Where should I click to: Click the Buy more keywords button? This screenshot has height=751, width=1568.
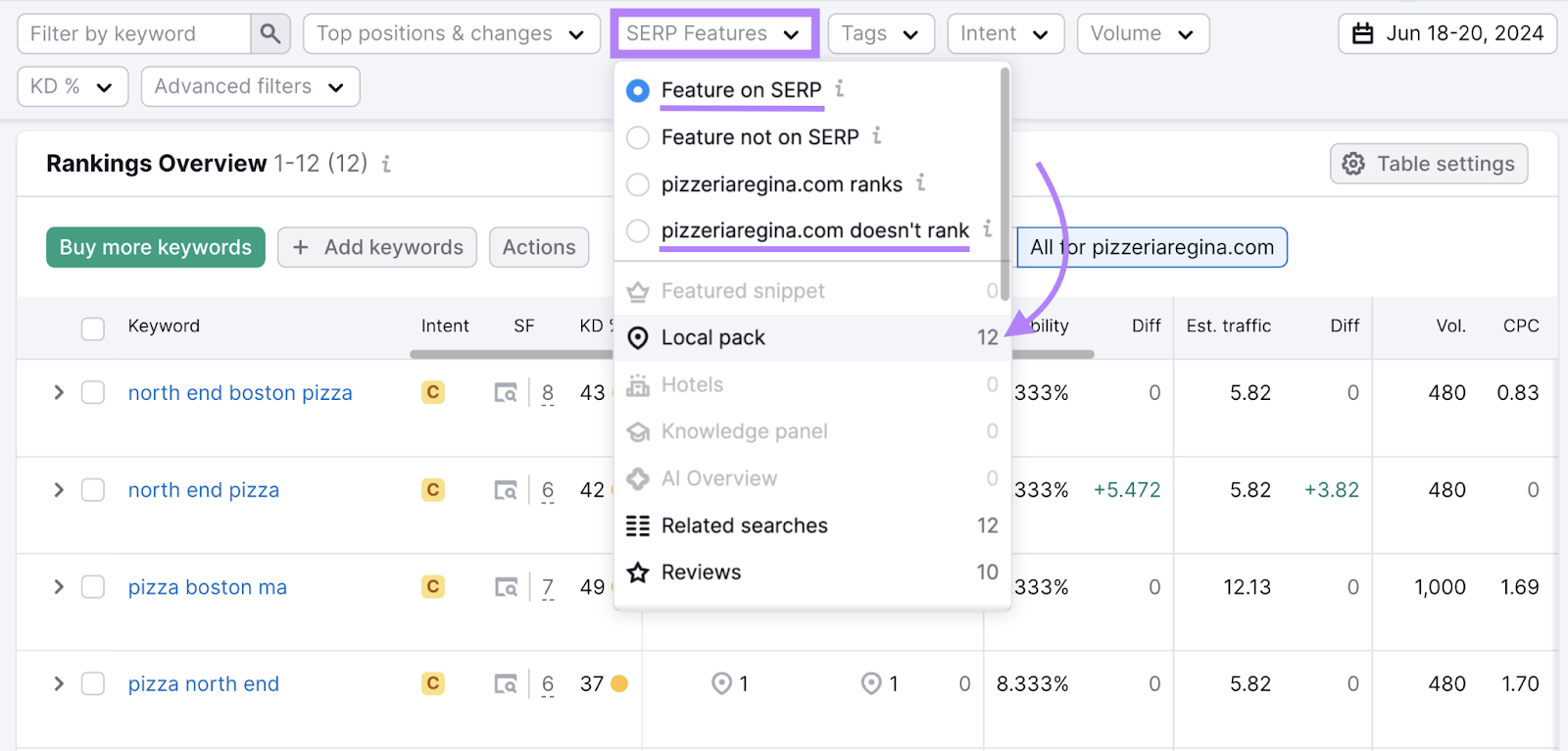pyautogui.click(x=156, y=247)
